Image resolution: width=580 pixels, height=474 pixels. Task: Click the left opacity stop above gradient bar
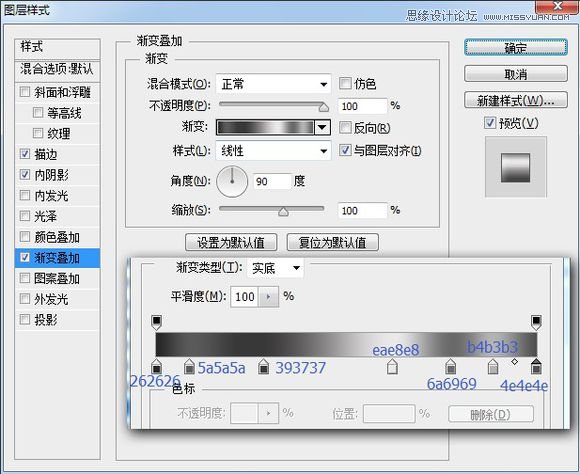[x=156, y=323]
